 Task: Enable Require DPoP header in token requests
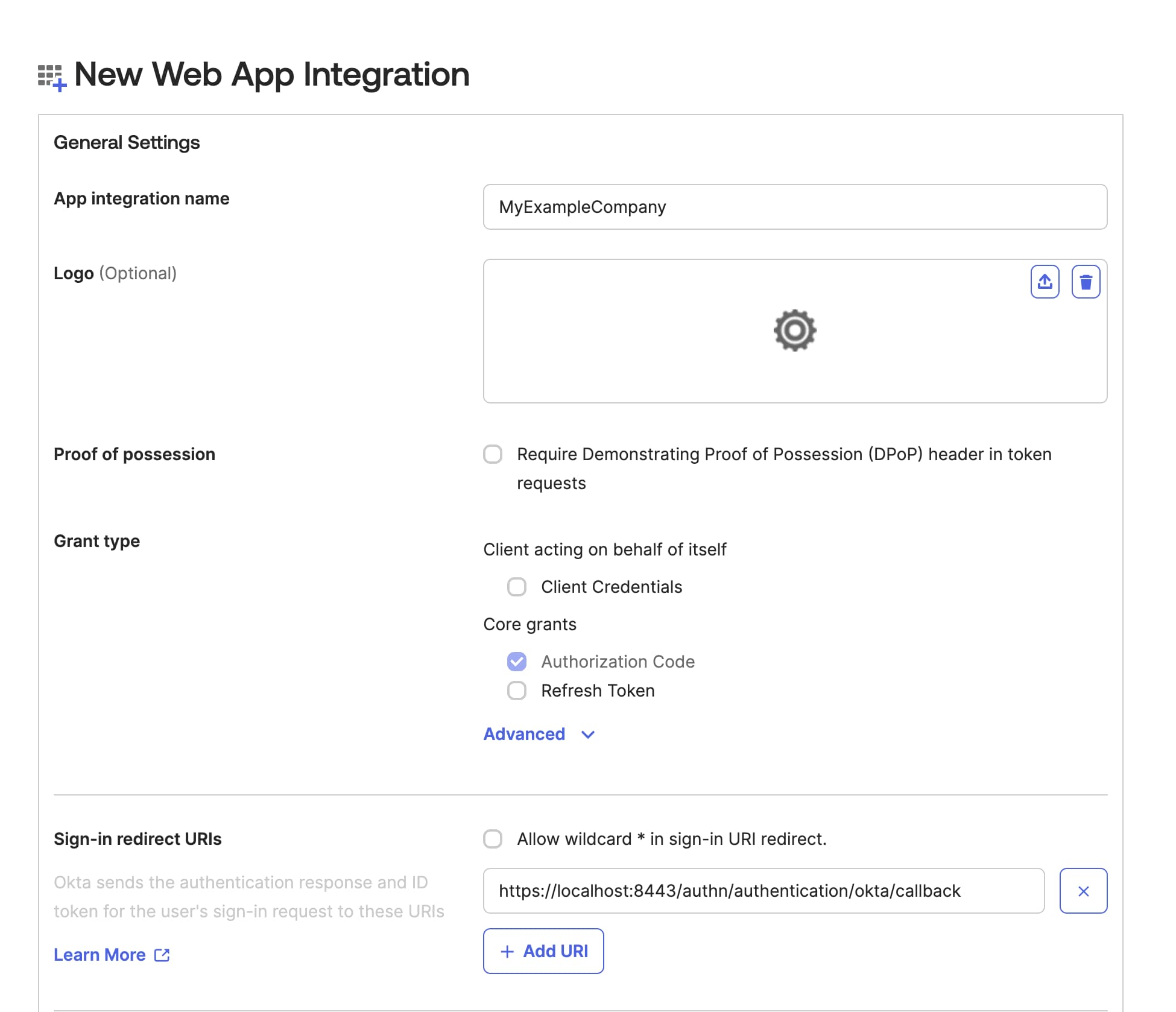[x=493, y=454]
